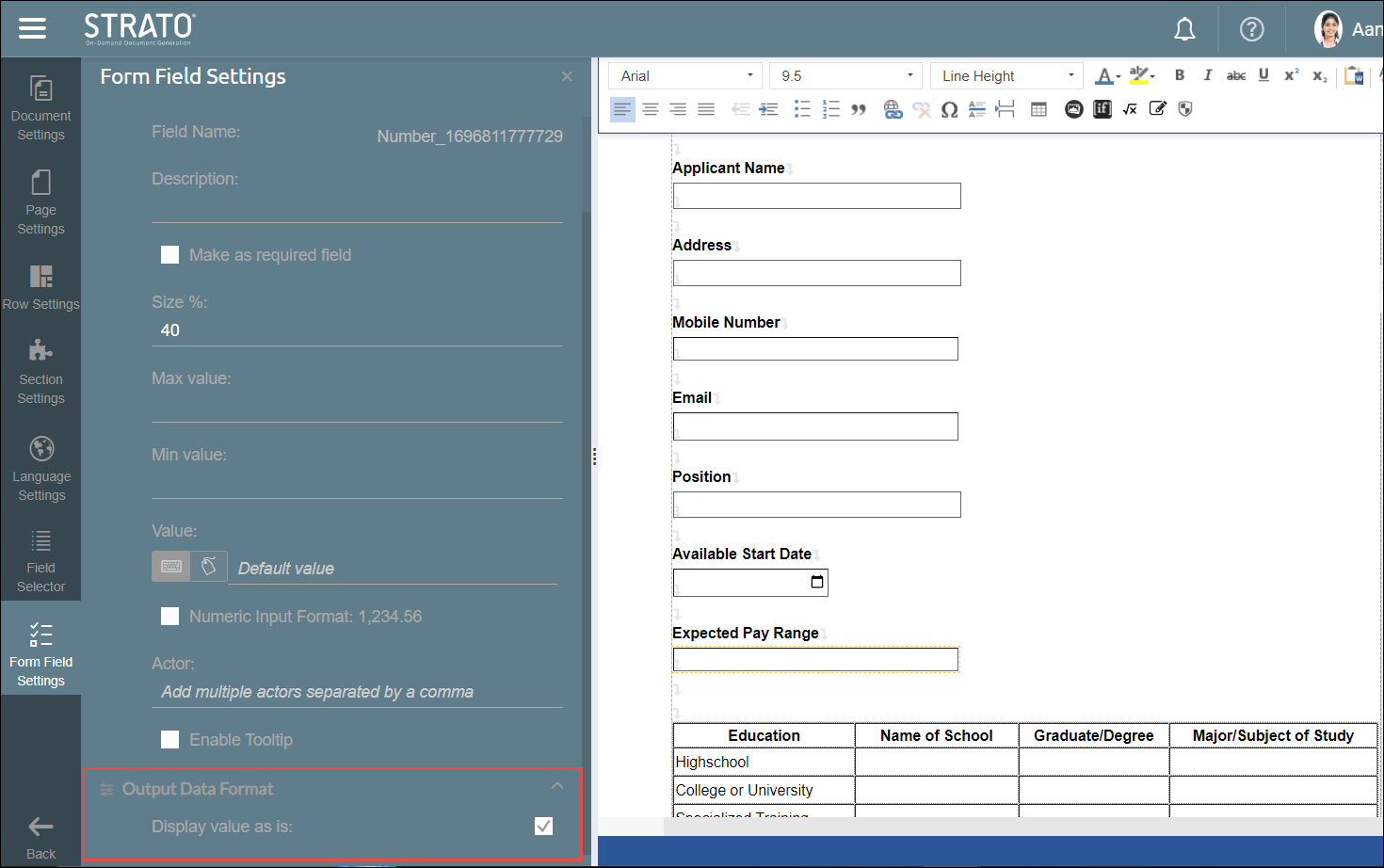Viewport: 1384px width, 868px height.
Task: Switch to Field Selector panel
Action: [x=40, y=562]
